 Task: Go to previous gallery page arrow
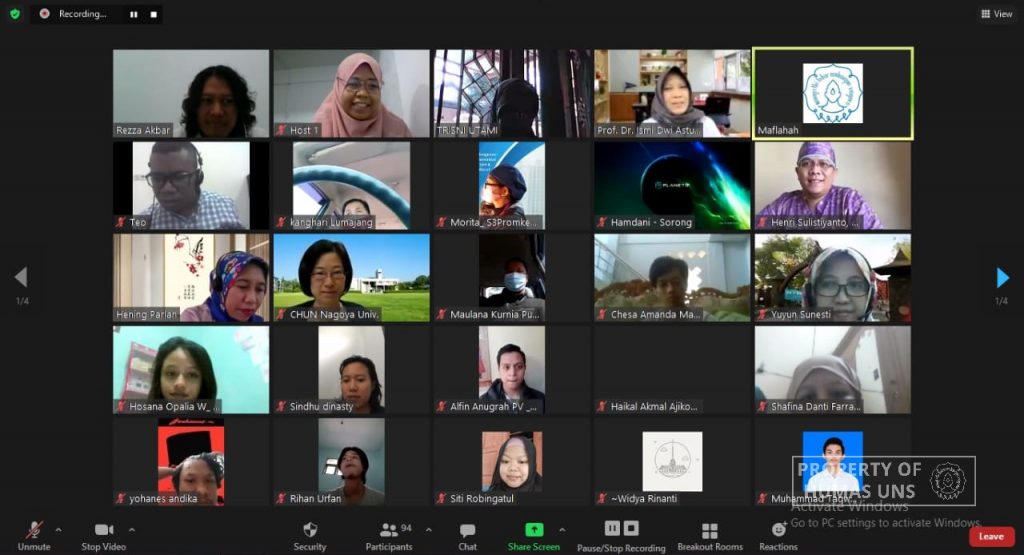(x=21, y=278)
